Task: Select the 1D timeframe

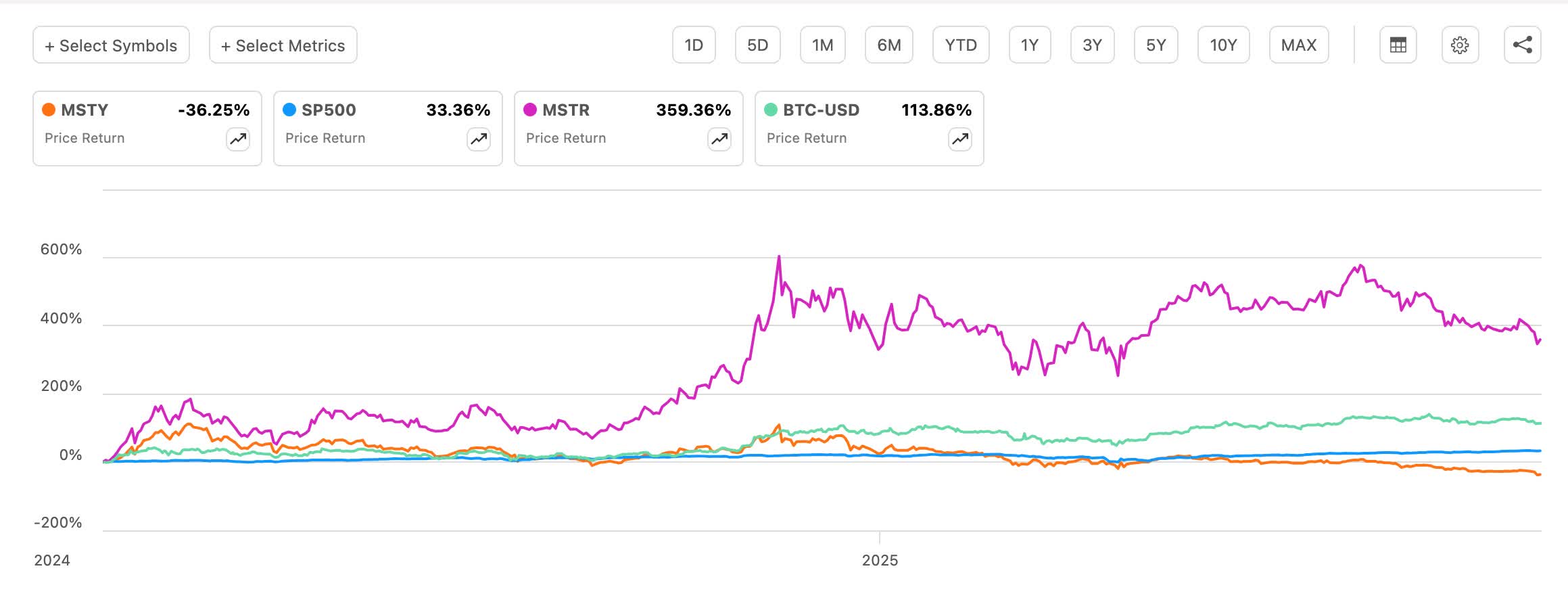Action: coord(692,45)
